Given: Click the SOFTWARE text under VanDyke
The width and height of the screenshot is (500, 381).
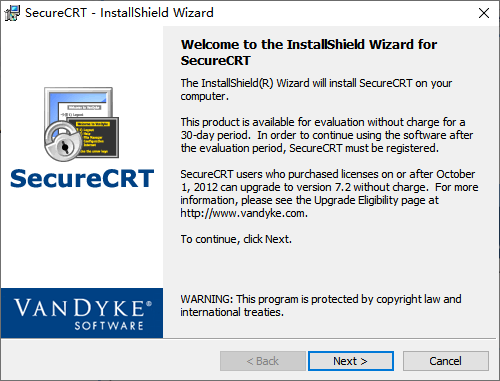Looking at the screenshot, I should click(x=109, y=326).
